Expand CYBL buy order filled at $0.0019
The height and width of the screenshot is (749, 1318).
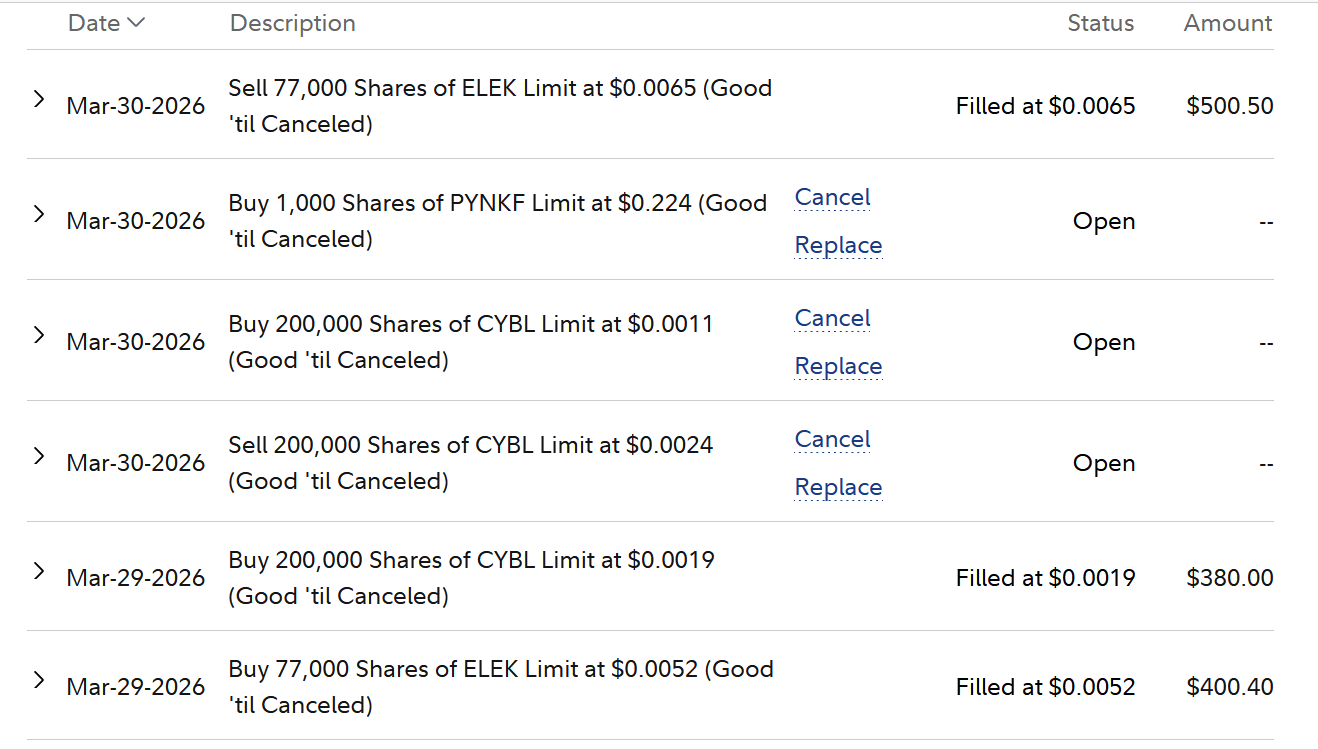coord(39,571)
